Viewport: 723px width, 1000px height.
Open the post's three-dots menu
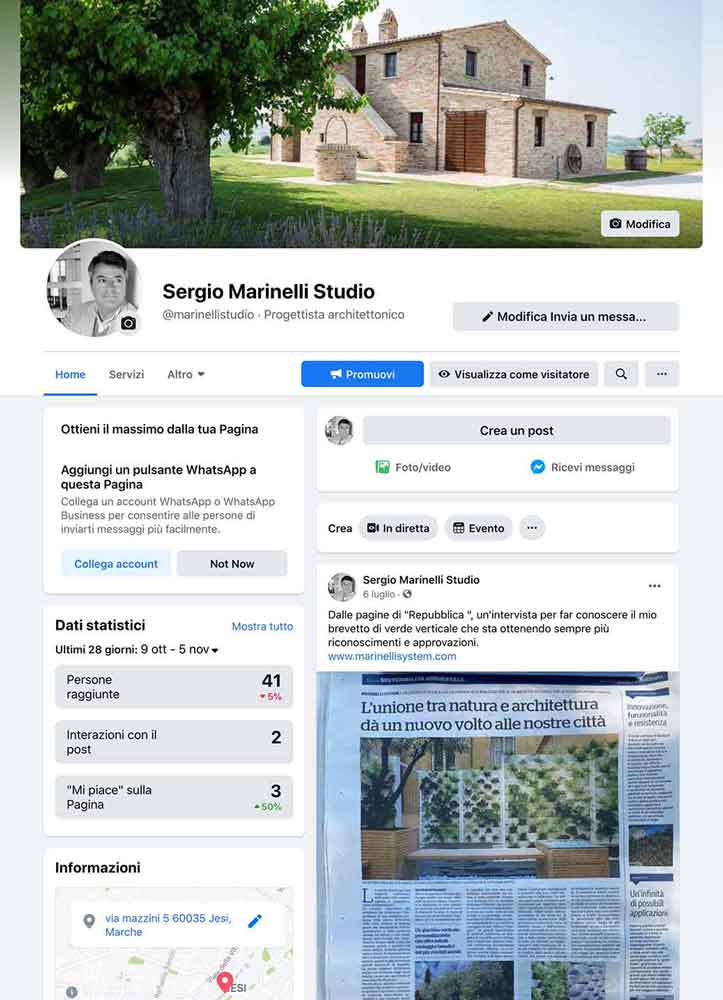point(654,586)
